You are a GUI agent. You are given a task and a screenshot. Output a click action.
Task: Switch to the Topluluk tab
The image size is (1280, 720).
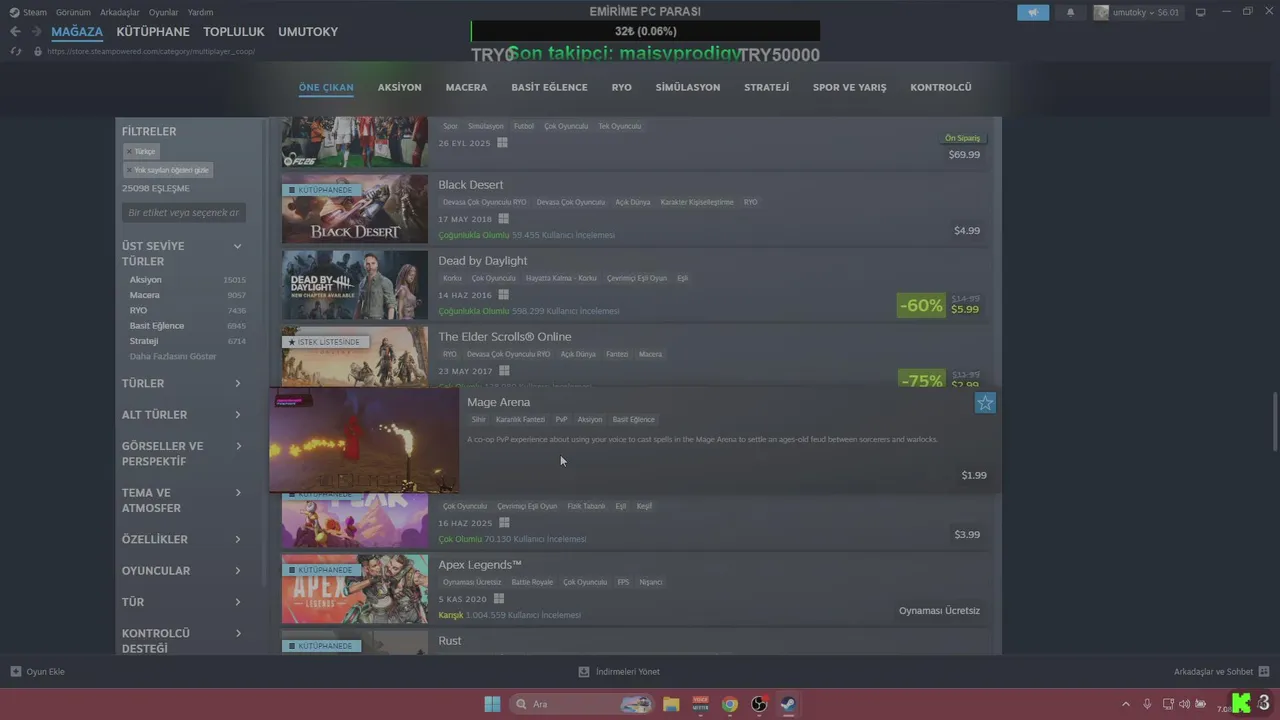234,32
